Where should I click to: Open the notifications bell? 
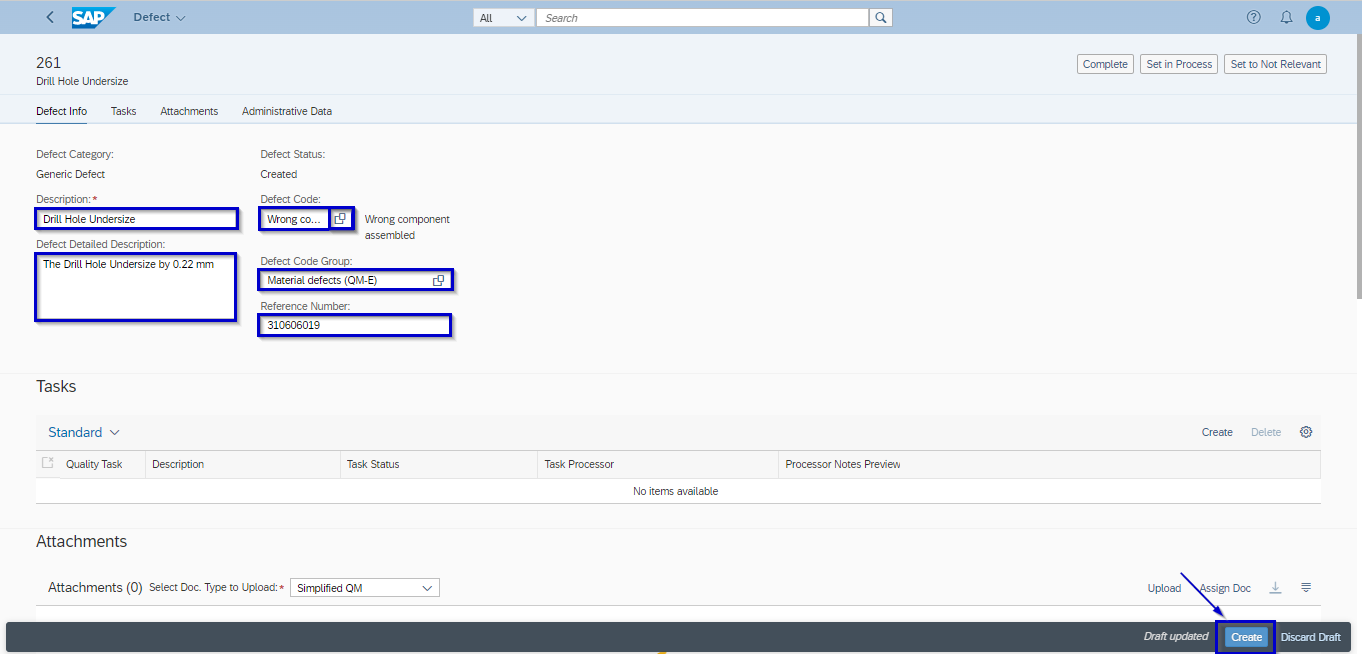point(1286,18)
